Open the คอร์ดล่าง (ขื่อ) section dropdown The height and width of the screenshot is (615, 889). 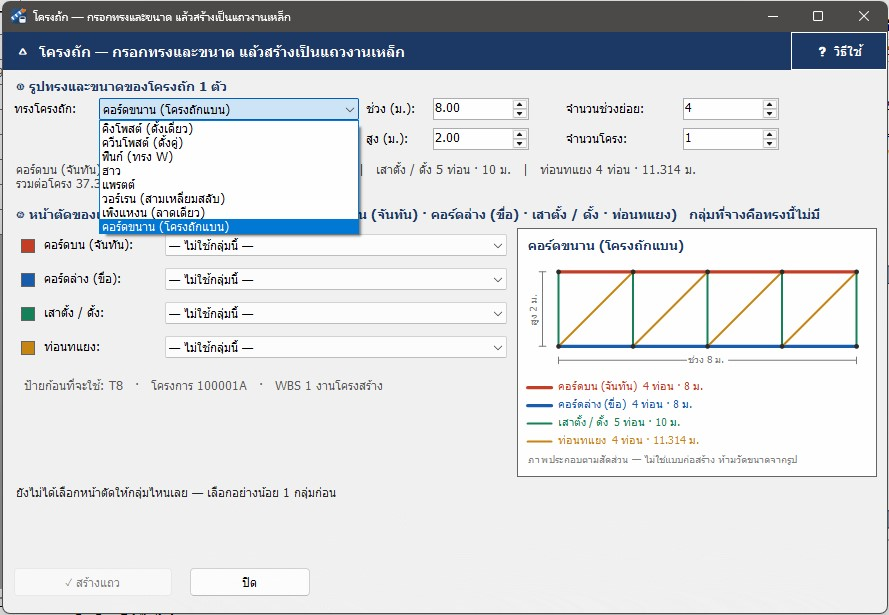click(336, 279)
